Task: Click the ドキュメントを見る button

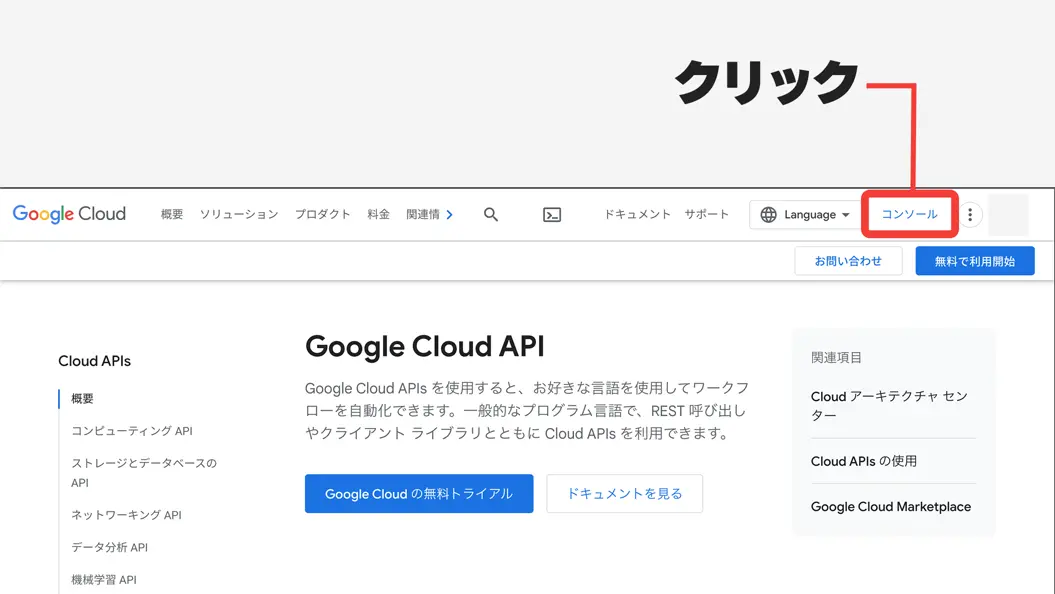Action: [x=624, y=494]
